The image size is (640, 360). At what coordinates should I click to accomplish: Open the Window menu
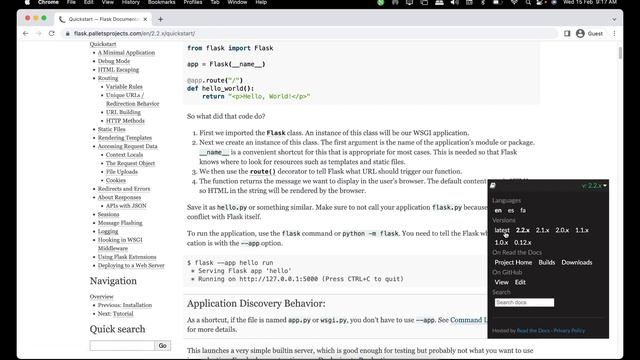[x=237, y=2]
